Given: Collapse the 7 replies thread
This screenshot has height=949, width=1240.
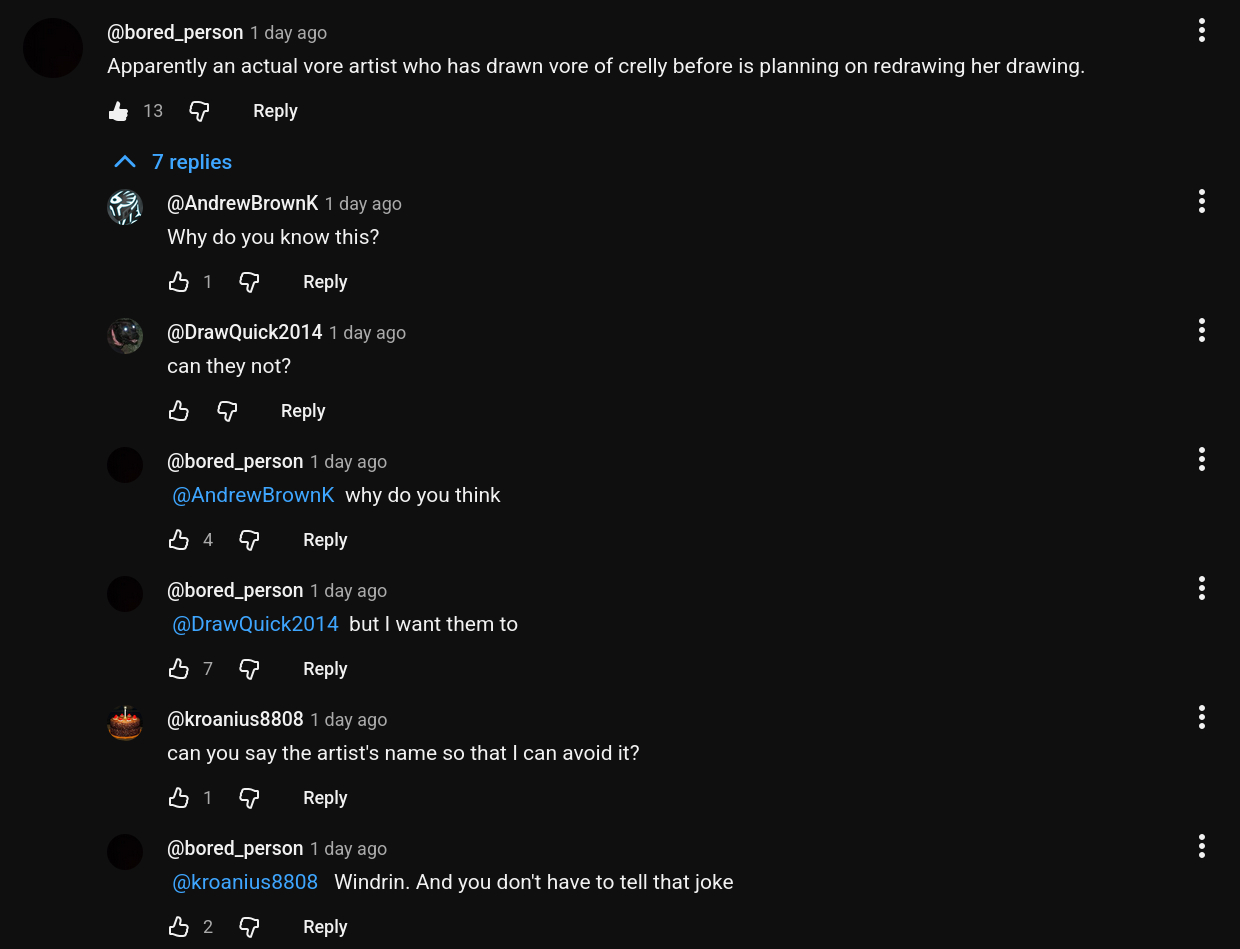Looking at the screenshot, I should [172, 162].
